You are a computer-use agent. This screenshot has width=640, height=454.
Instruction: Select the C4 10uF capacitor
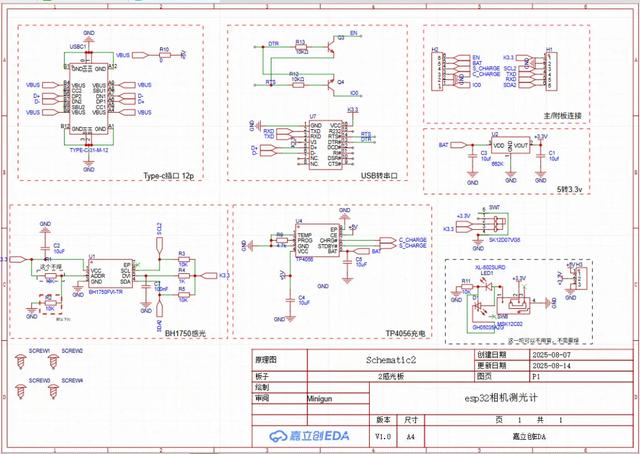(290, 299)
